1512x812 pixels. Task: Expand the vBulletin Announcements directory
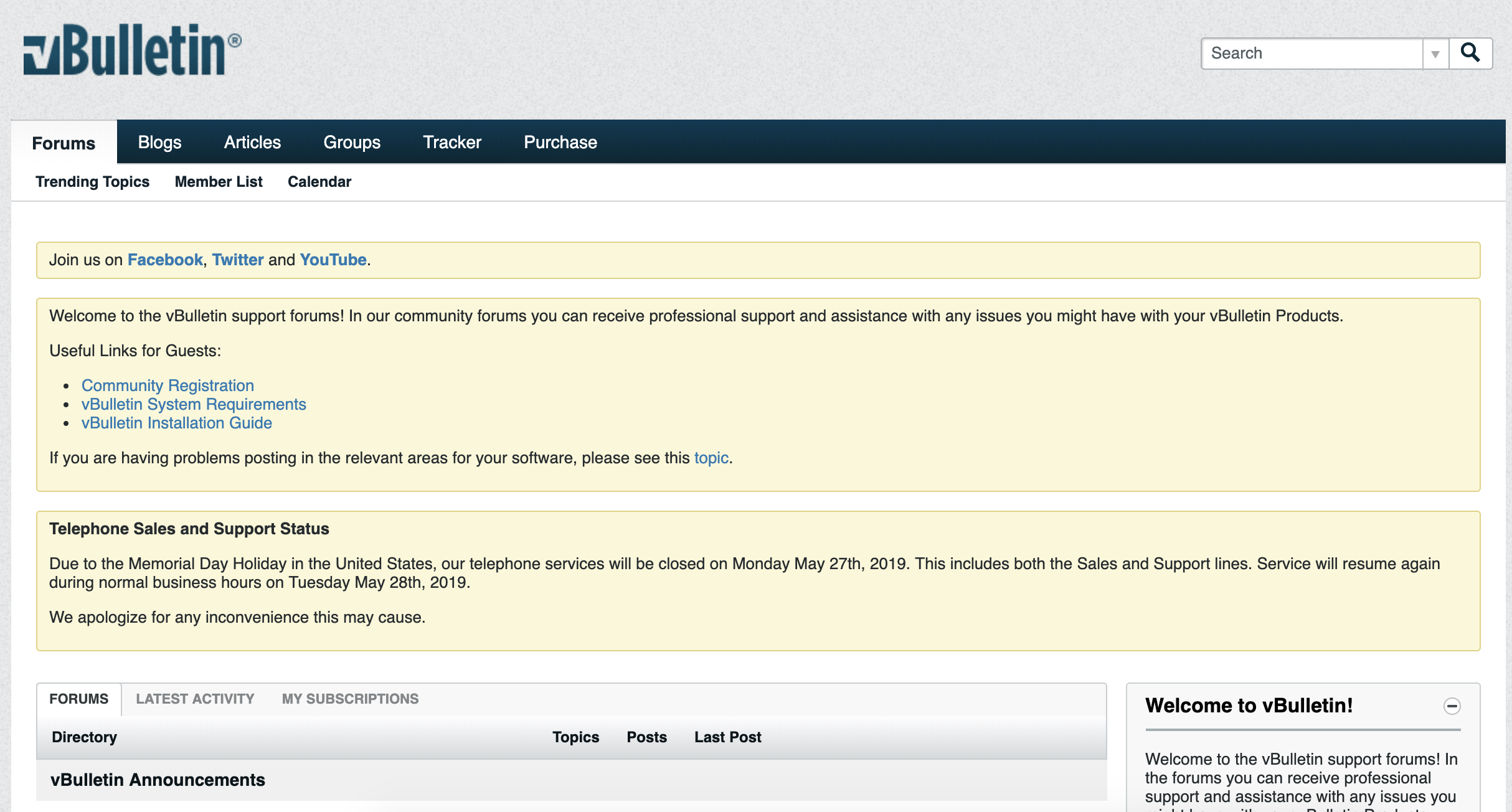pos(158,780)
